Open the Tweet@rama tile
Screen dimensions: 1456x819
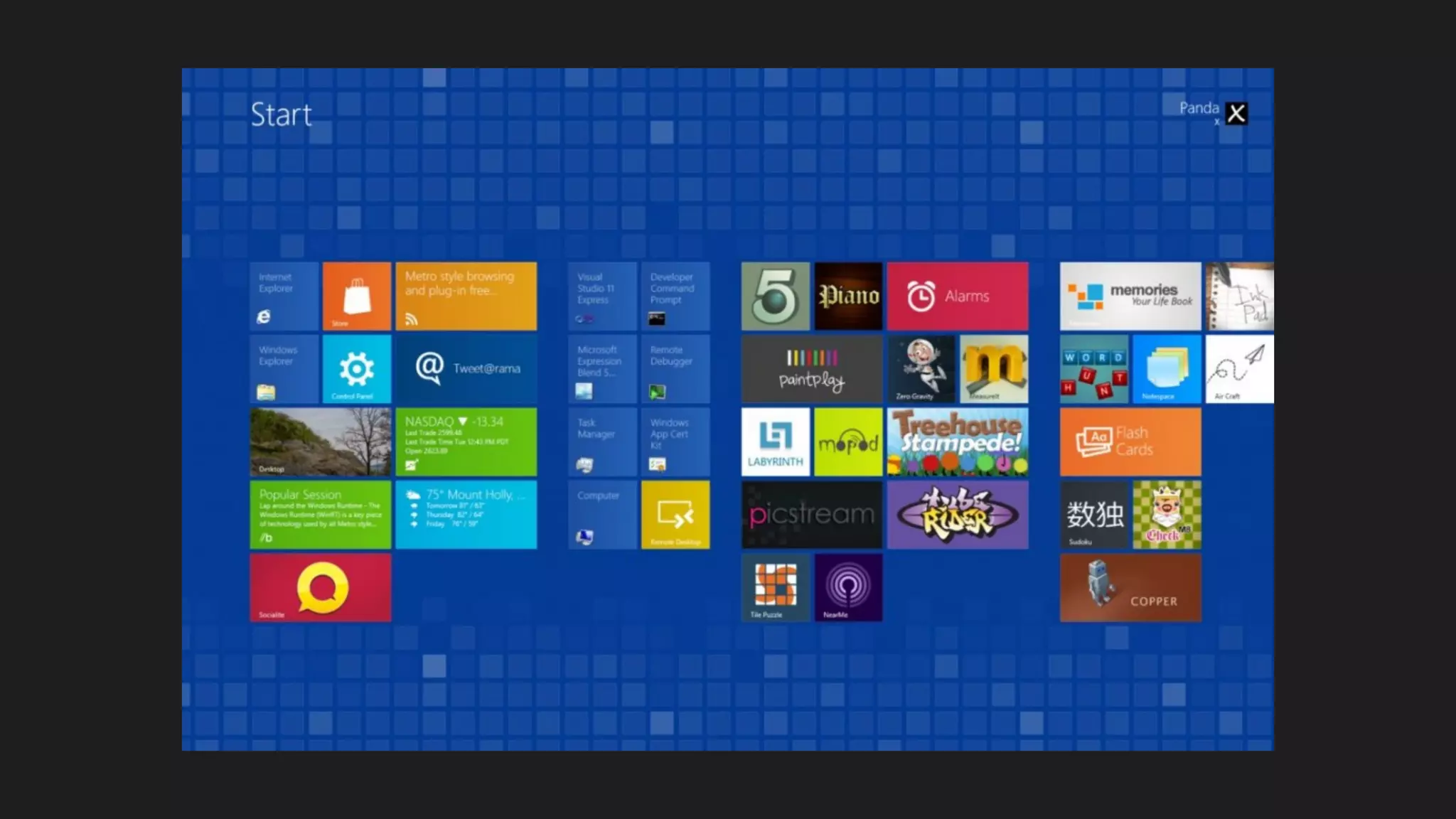pyautogui.click(x=466, y=369)
